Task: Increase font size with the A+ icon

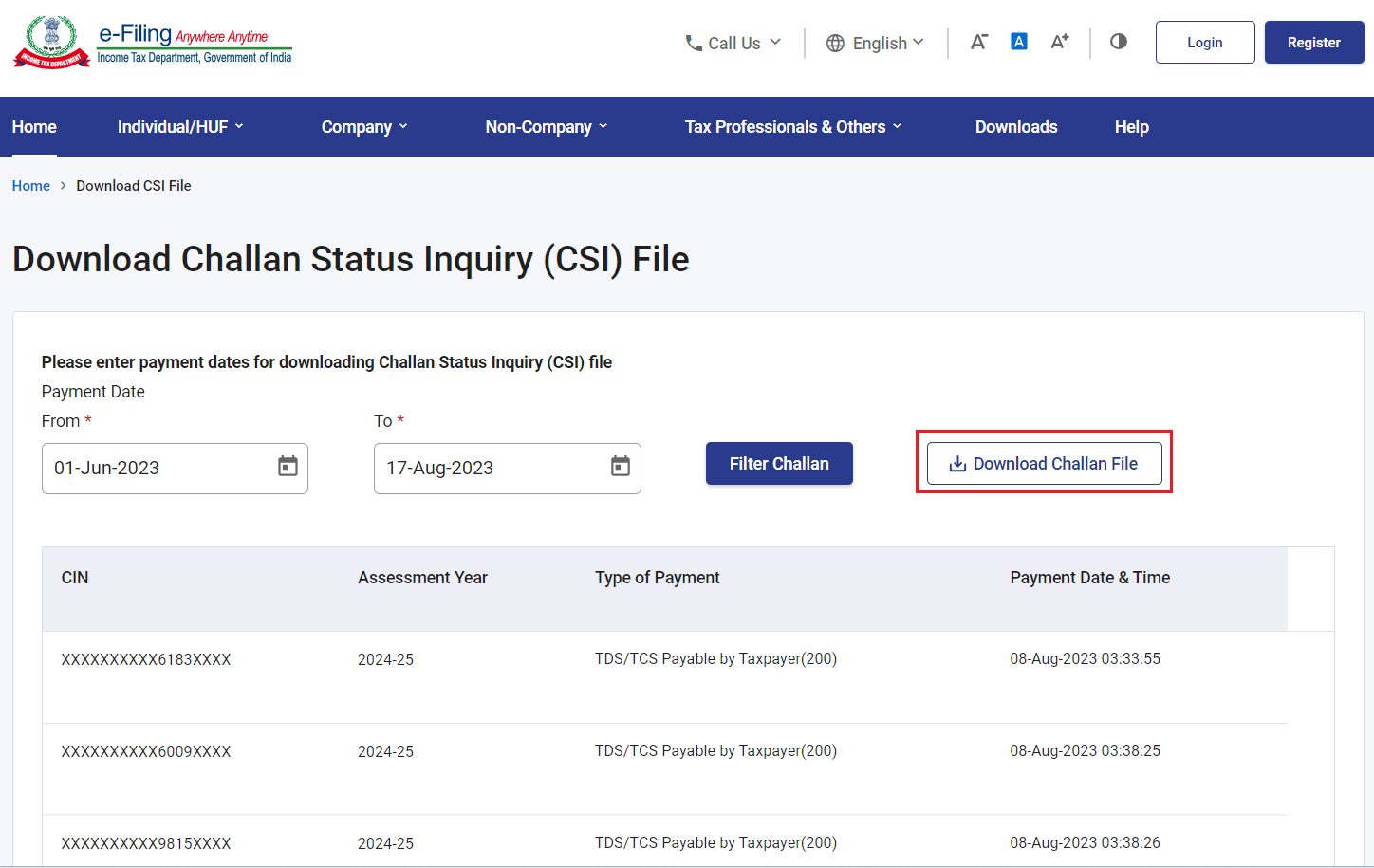Action: tap(1060, 42)
